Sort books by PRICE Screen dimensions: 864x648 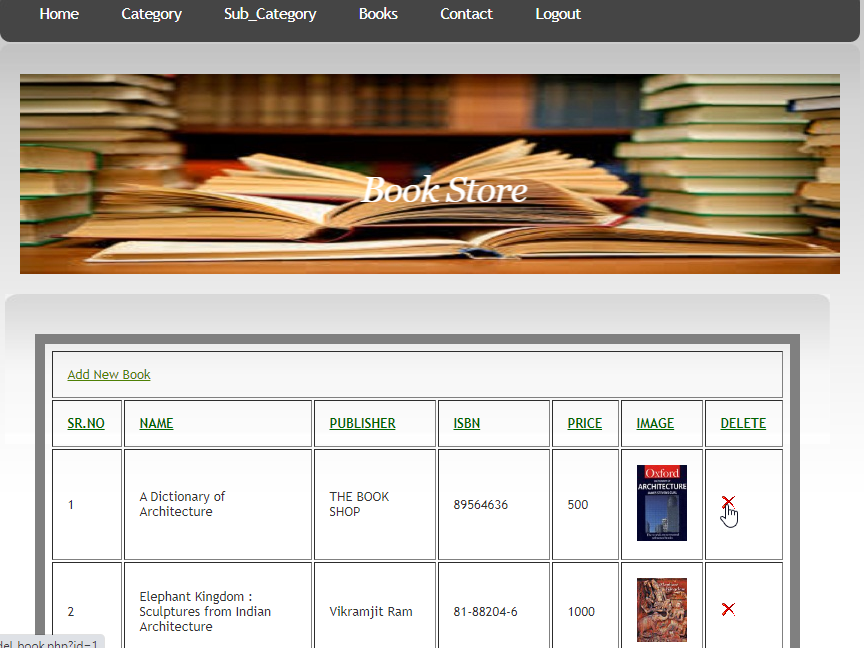(585, 423)
